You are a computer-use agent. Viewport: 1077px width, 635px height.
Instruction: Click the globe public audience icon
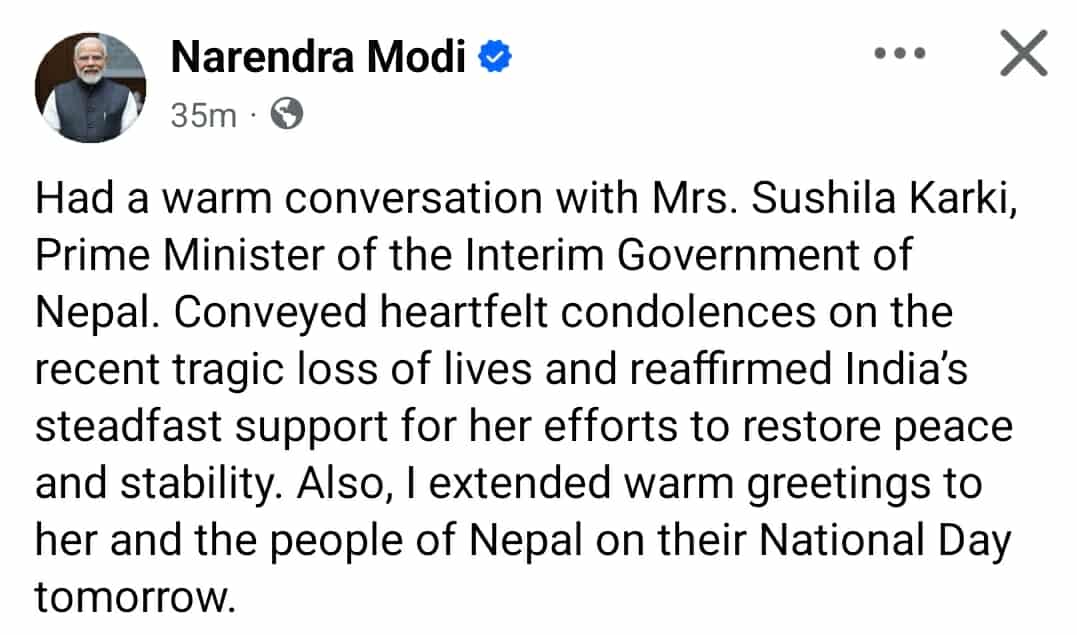[287, 116]
